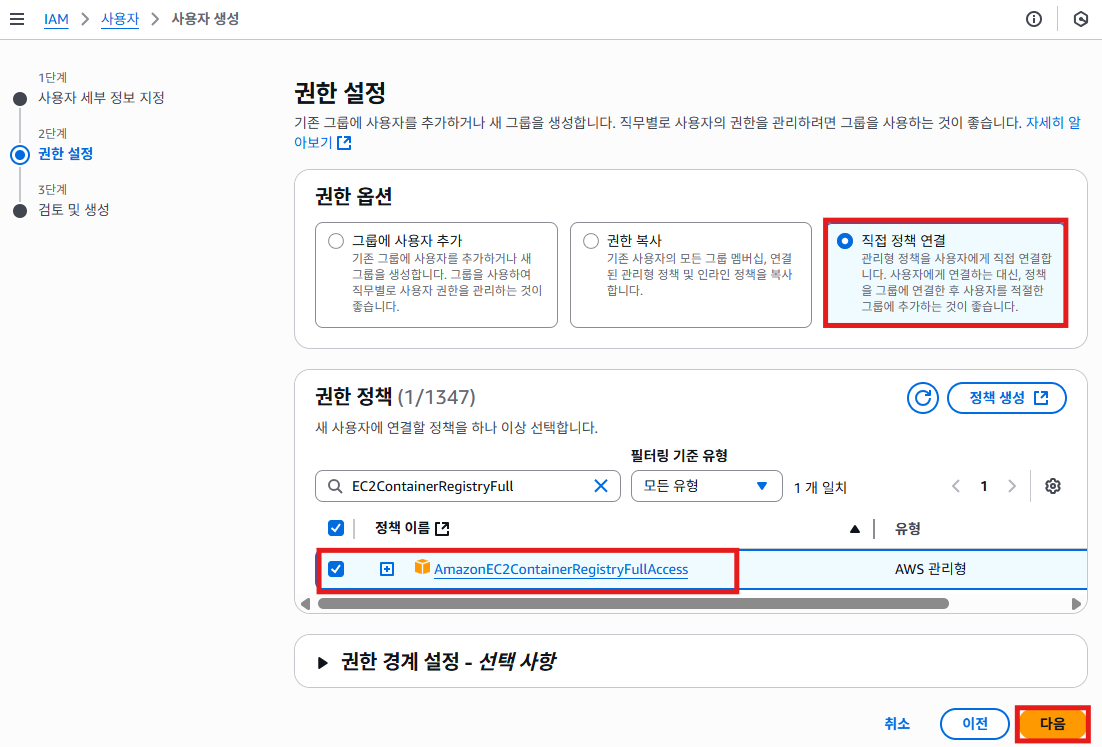Click the 취소 button
Screen dimensions: 1102x747
(897, 724)
